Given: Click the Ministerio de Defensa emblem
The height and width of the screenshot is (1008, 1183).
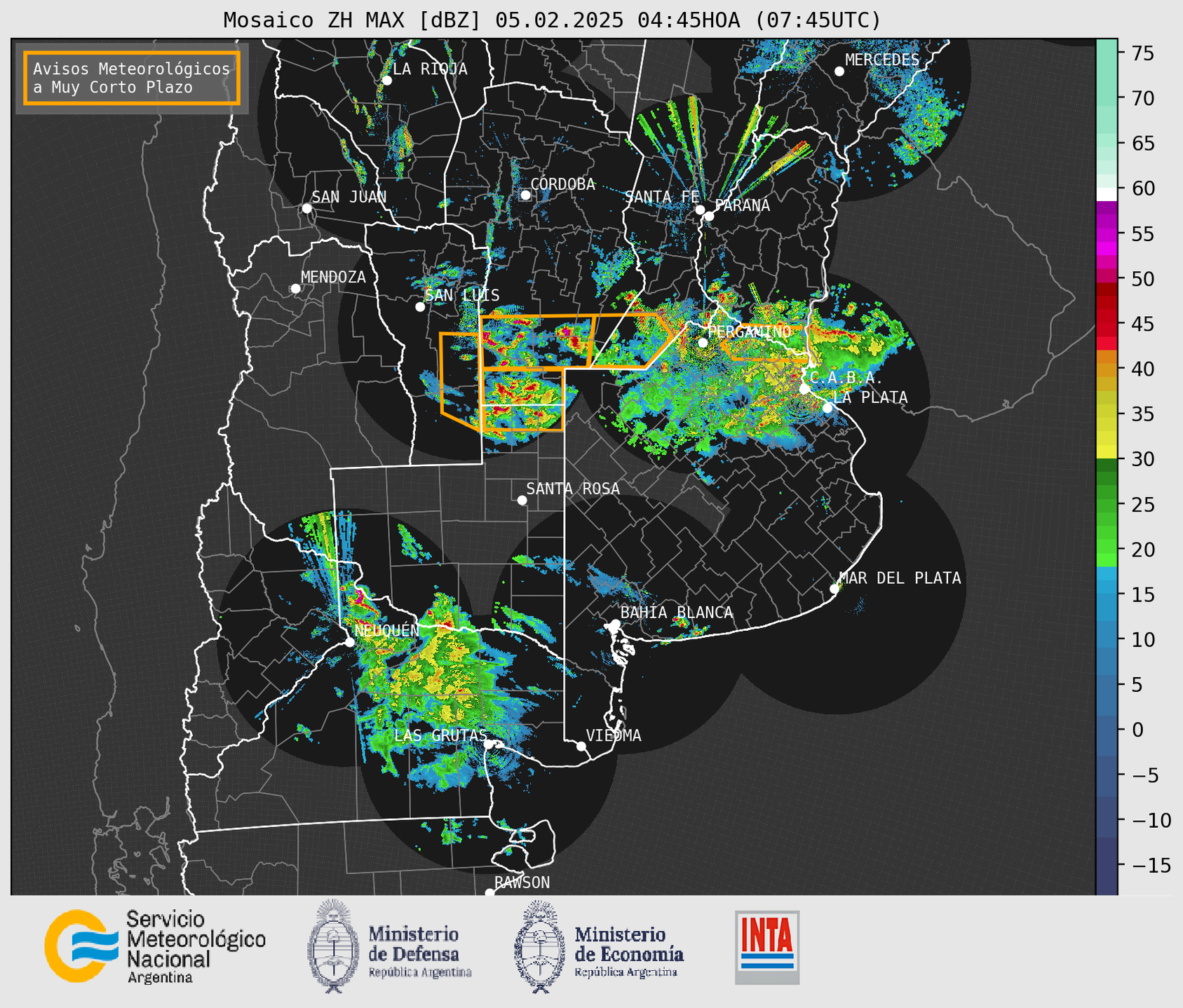Looking at the screenshot, I should [x=332, y=946].
